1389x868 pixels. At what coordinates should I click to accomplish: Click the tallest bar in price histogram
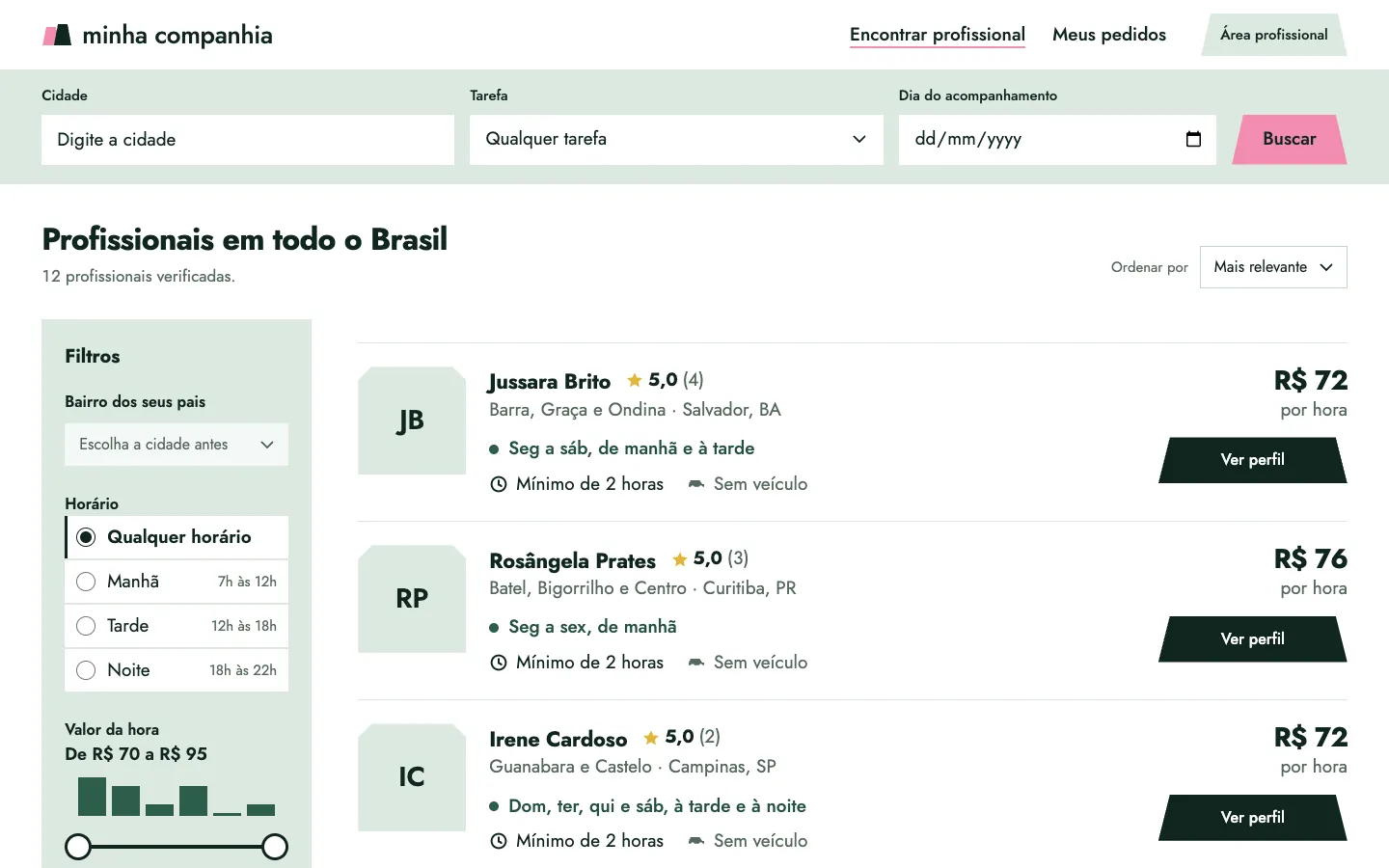click(x=92, y=797)
